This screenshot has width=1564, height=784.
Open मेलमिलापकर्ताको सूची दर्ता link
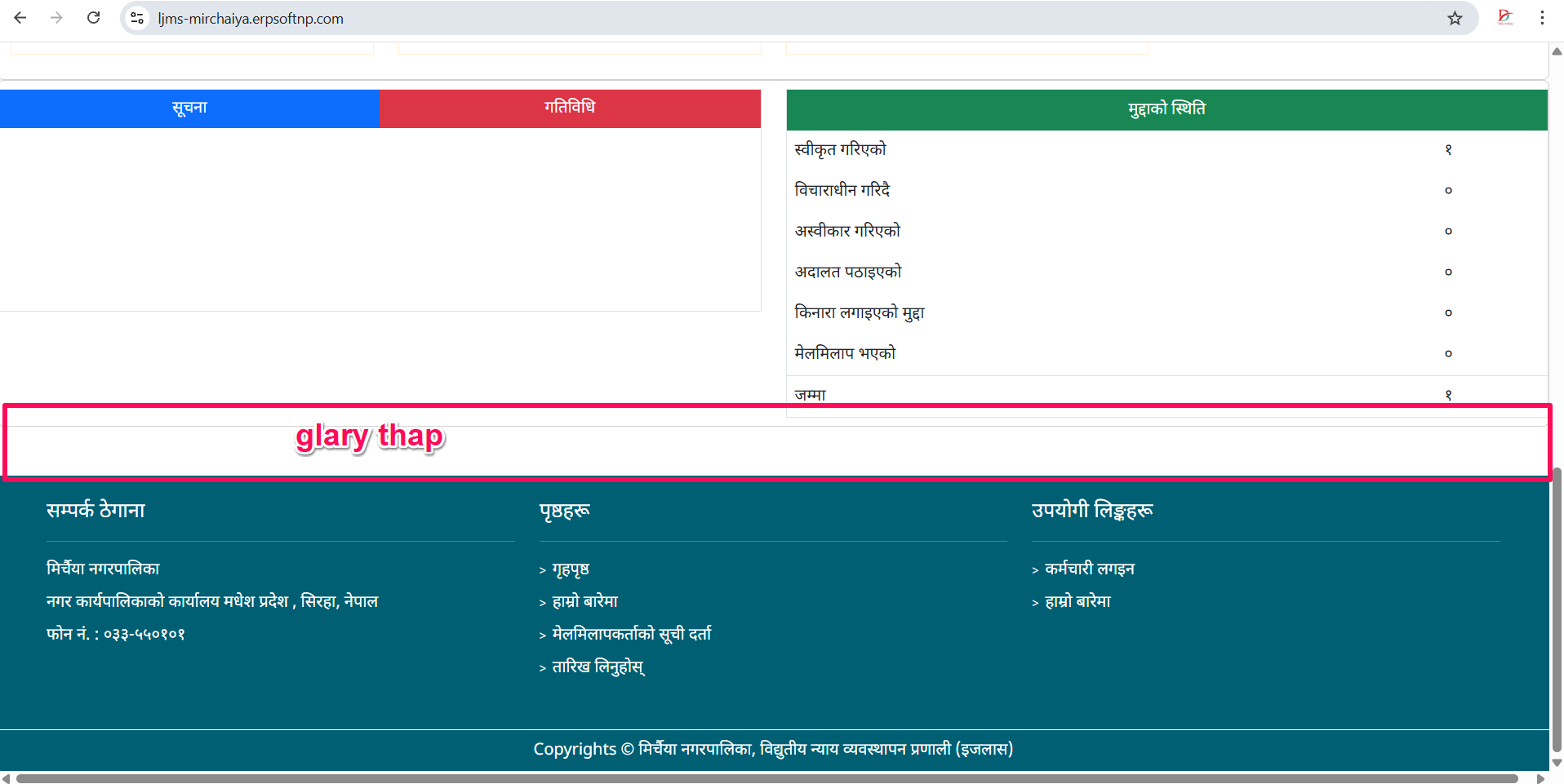[631, 635]
